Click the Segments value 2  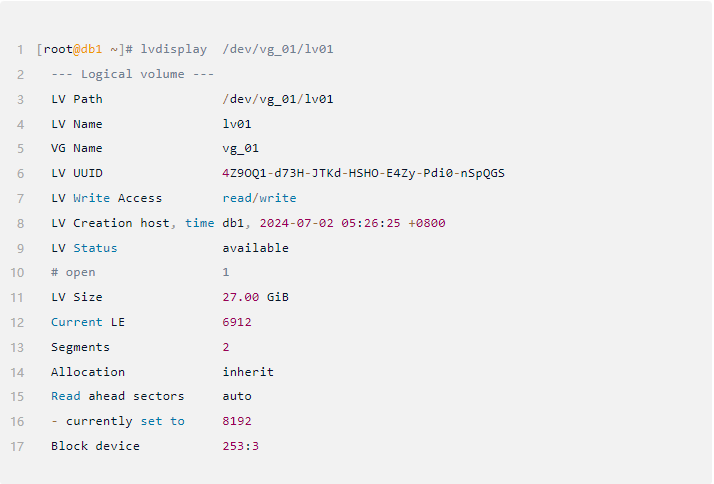[x=226, y=347]
